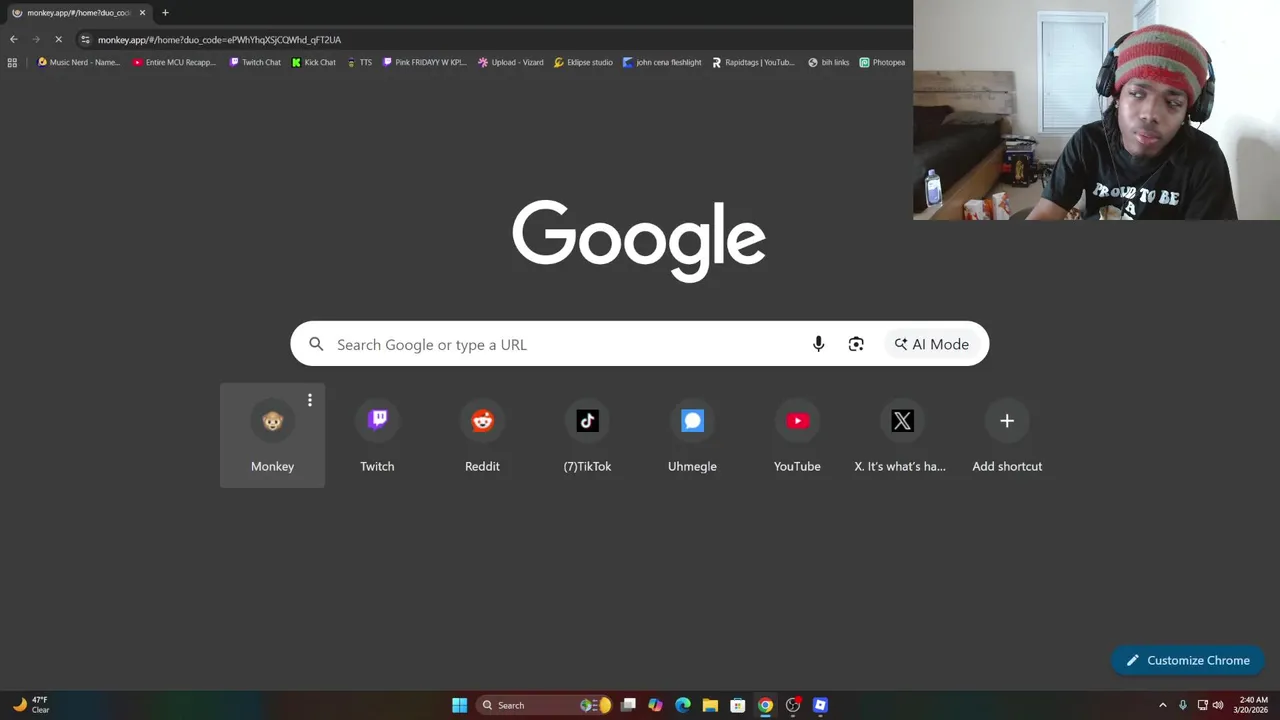Close the monkey.app tab
This screenshot has height=720, width=1280.
coord(142,13)
